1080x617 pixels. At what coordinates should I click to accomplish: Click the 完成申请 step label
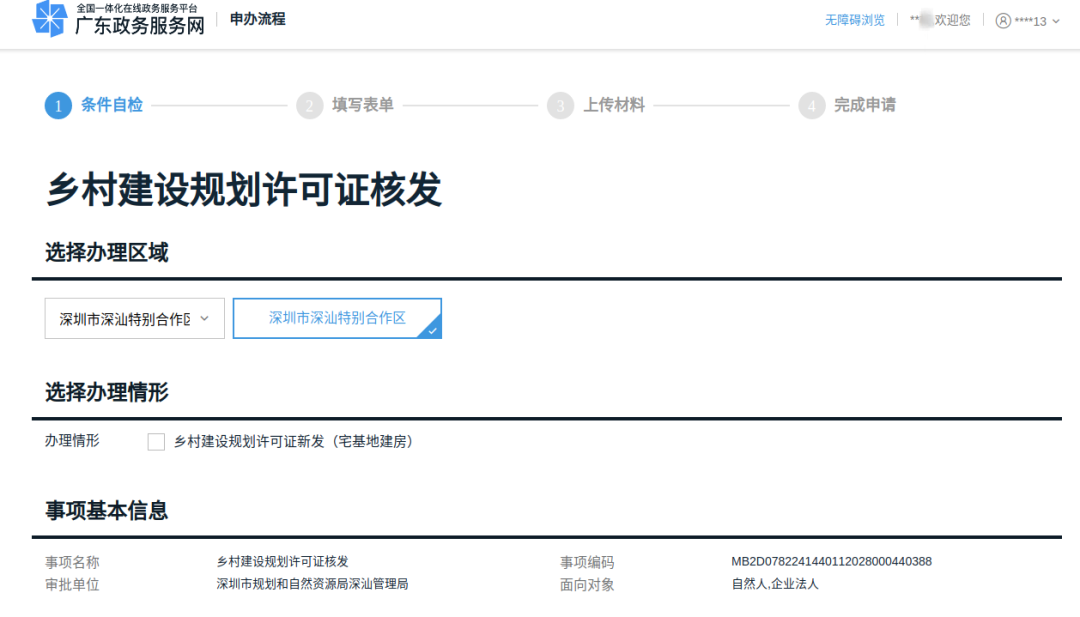pyautogui.click(x=865, y=105)
